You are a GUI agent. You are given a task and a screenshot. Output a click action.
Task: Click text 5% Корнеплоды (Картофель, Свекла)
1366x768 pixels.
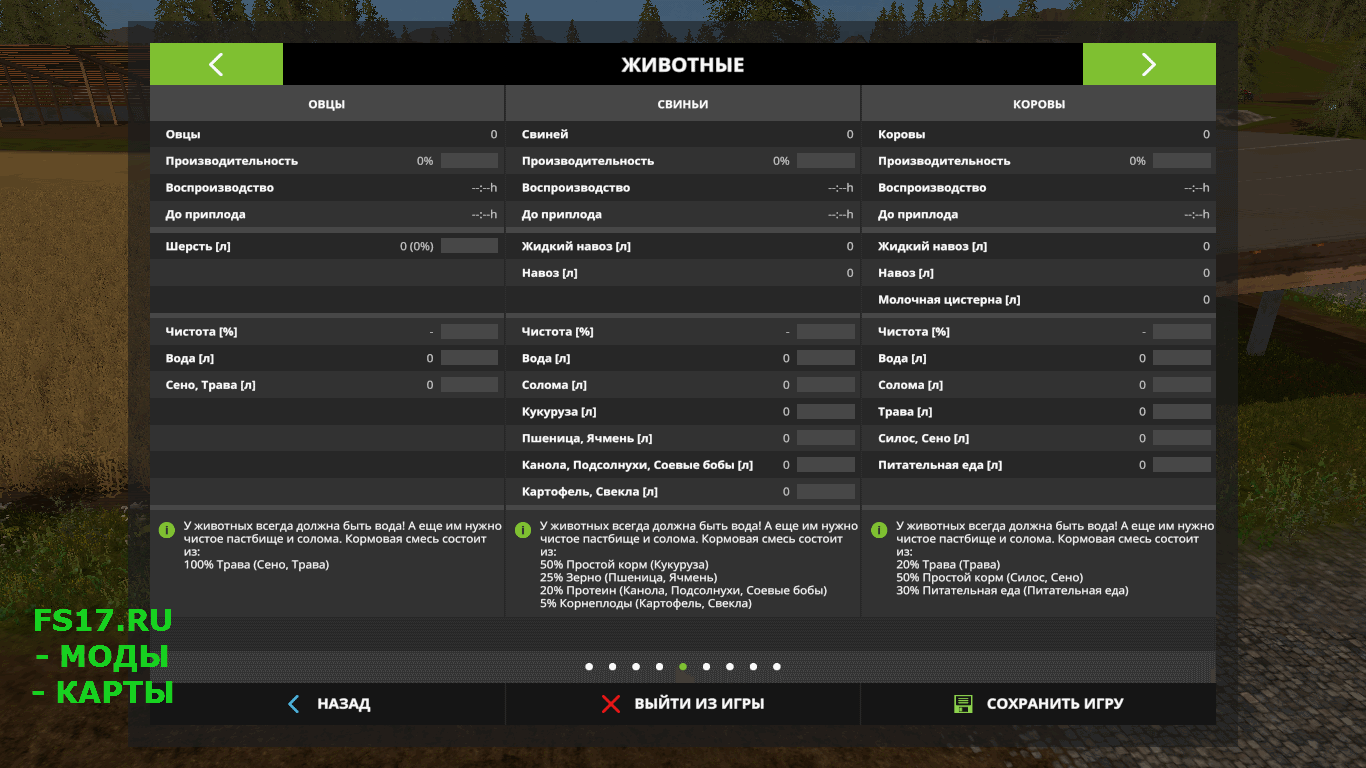pyautogui.click(x=646, y=604)
